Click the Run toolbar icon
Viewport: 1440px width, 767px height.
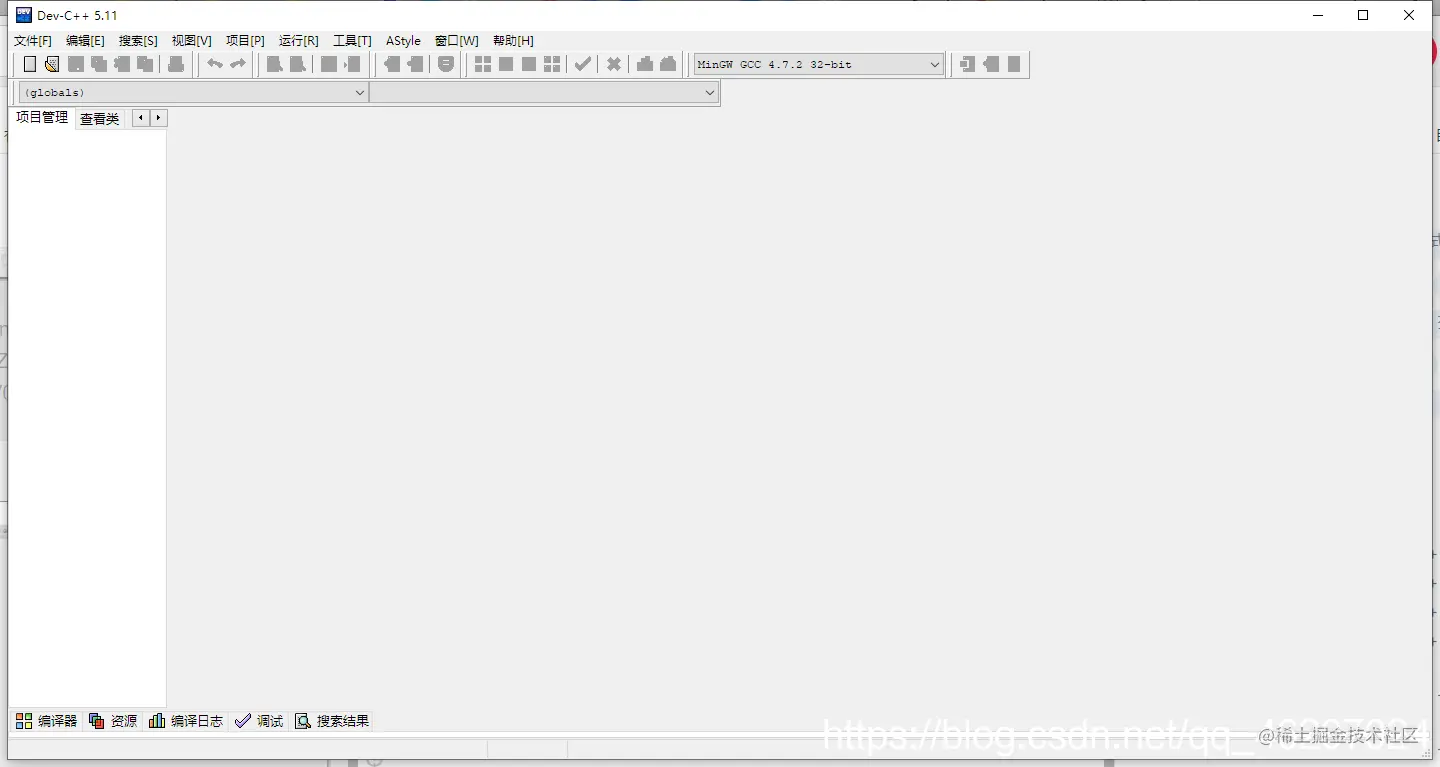(506, 64)
